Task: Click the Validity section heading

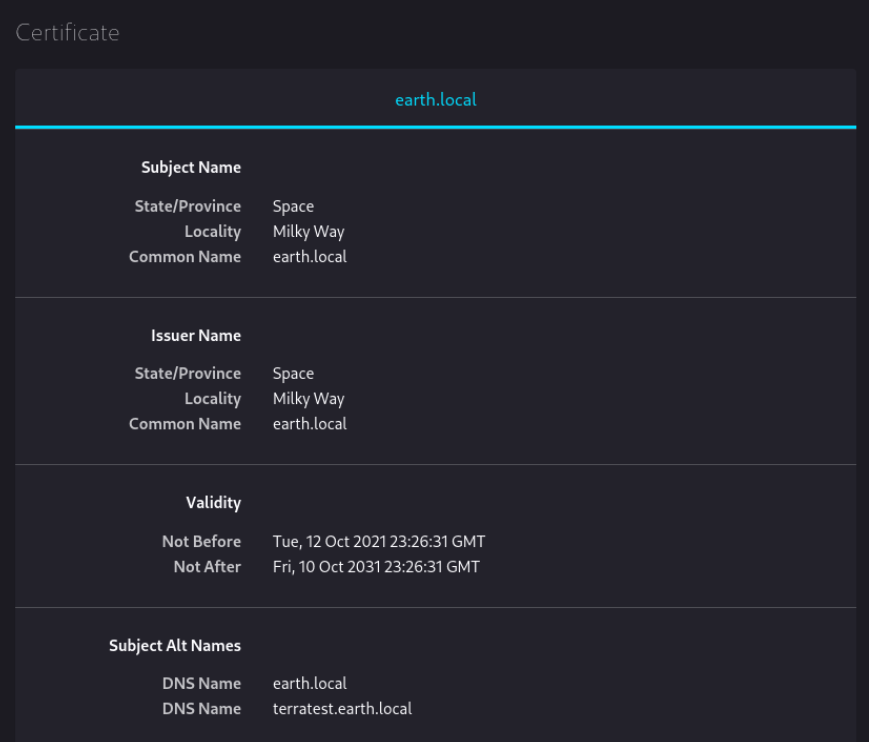Action: click(213, 503)
